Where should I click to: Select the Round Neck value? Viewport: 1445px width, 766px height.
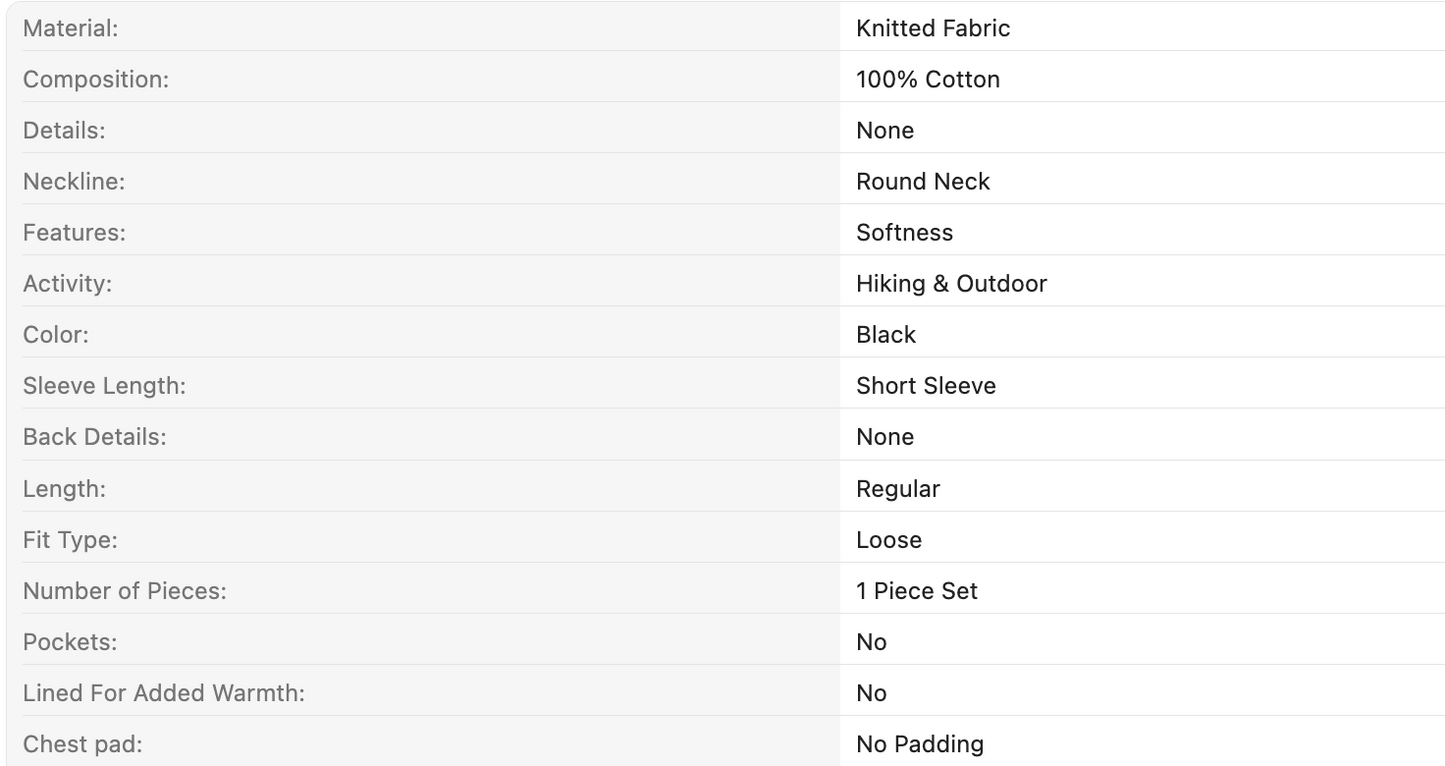(923, 181)
